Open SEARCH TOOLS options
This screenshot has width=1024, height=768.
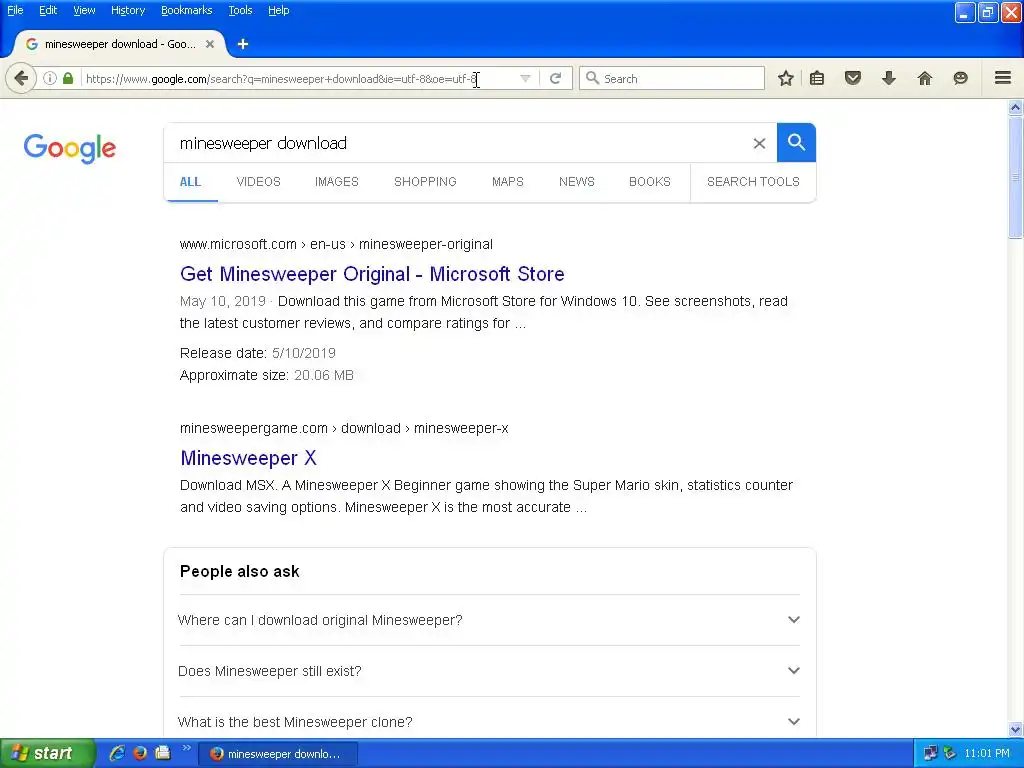click(753, 182)
